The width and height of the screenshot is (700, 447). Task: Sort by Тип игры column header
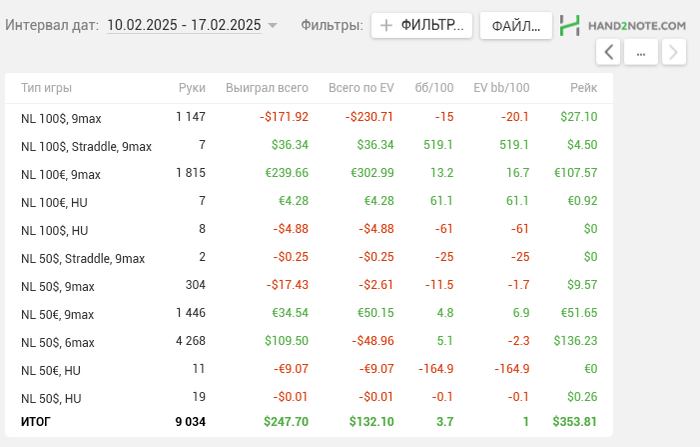(x=46, y=88)
